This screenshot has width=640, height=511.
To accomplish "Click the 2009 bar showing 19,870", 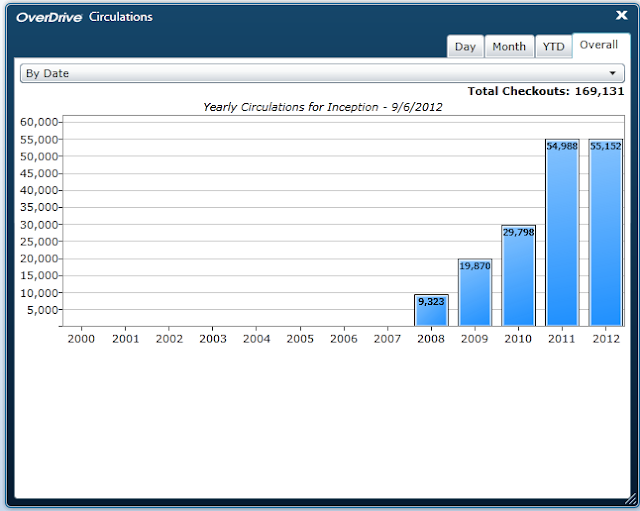I will (x=475, y=292).
